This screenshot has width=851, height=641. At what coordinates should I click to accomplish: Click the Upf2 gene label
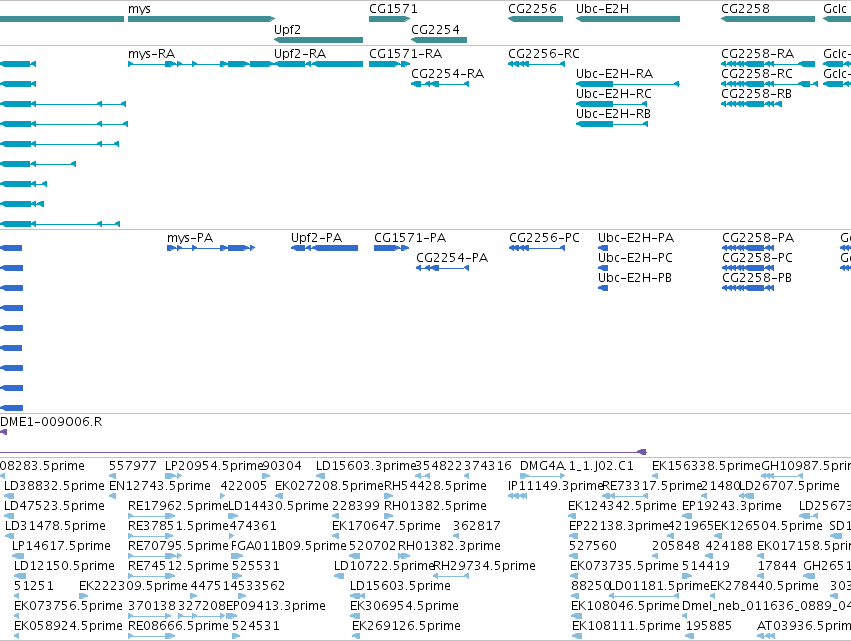[287, 30]
